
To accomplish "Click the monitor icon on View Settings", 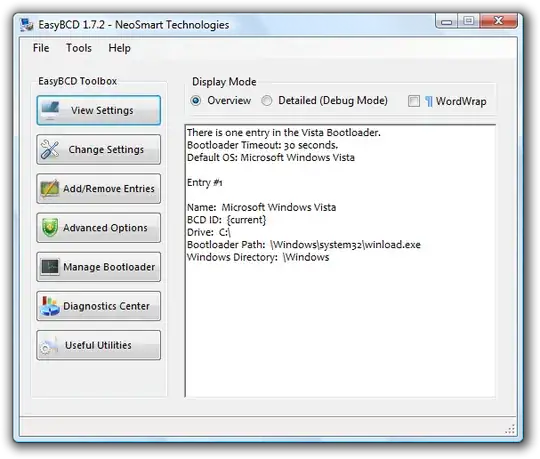I will [50, 110].
